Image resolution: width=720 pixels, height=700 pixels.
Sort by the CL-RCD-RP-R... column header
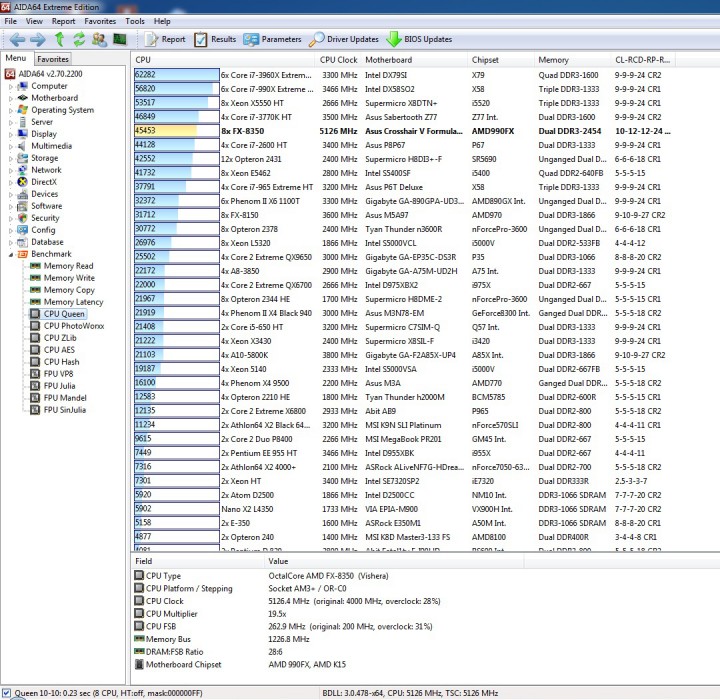point(643,60)
